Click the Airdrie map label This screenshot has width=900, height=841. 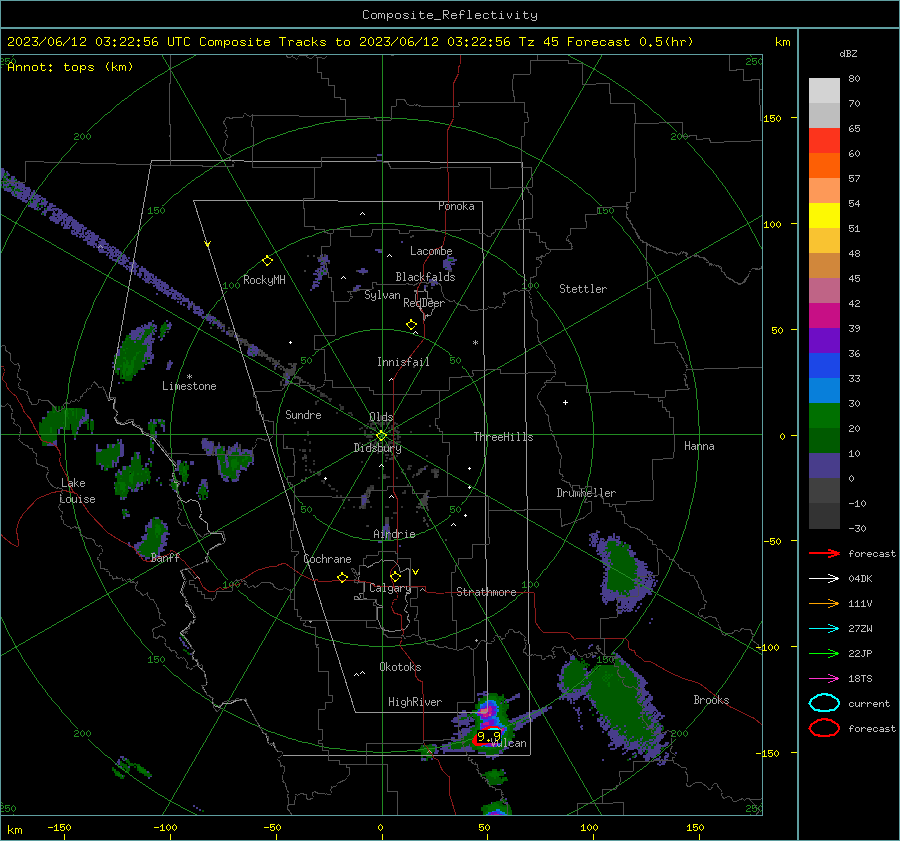pos(394,534)
